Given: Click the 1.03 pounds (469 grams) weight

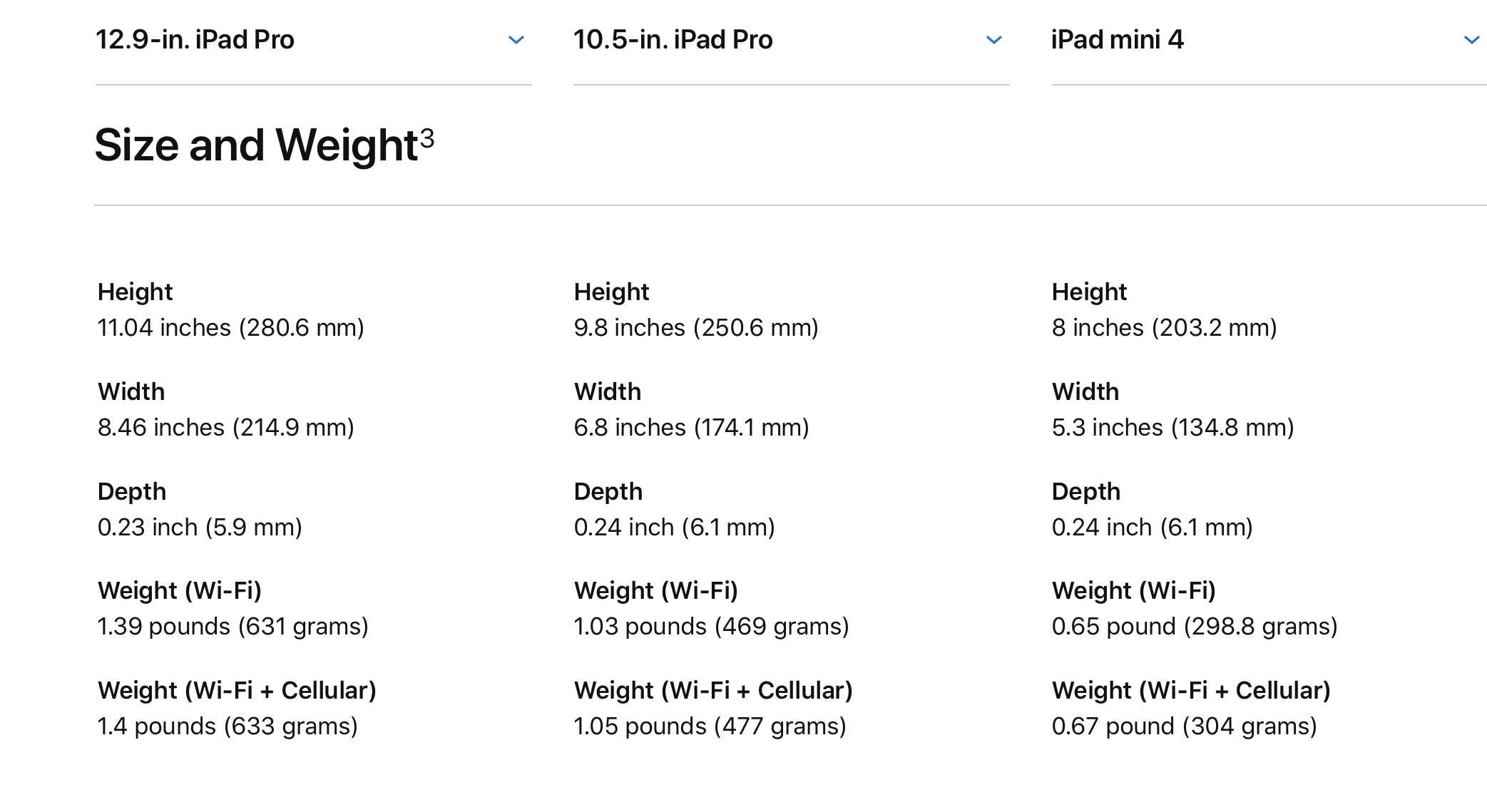Looking at the screenshot, I should pyautogui.click(x=711, y=627).
